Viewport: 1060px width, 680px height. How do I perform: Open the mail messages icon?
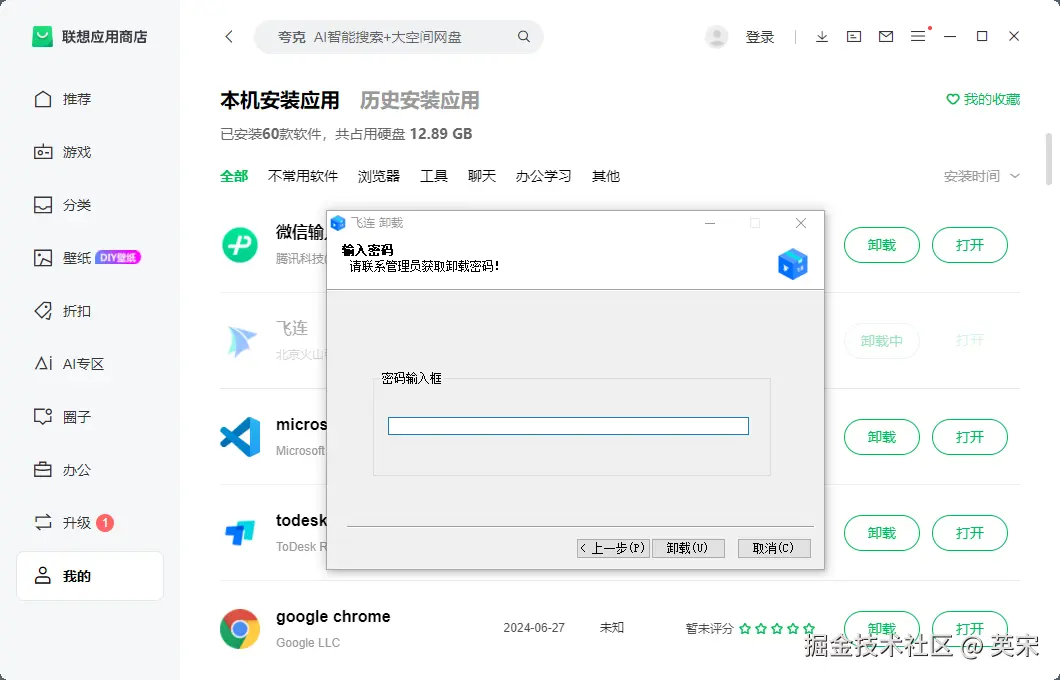886,37
